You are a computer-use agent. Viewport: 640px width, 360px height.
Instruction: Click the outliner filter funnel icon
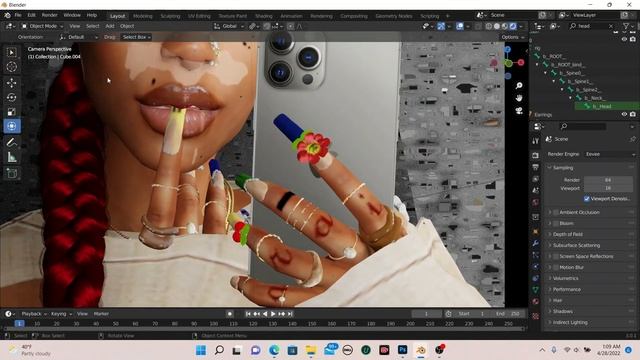[x=626, y=26]
